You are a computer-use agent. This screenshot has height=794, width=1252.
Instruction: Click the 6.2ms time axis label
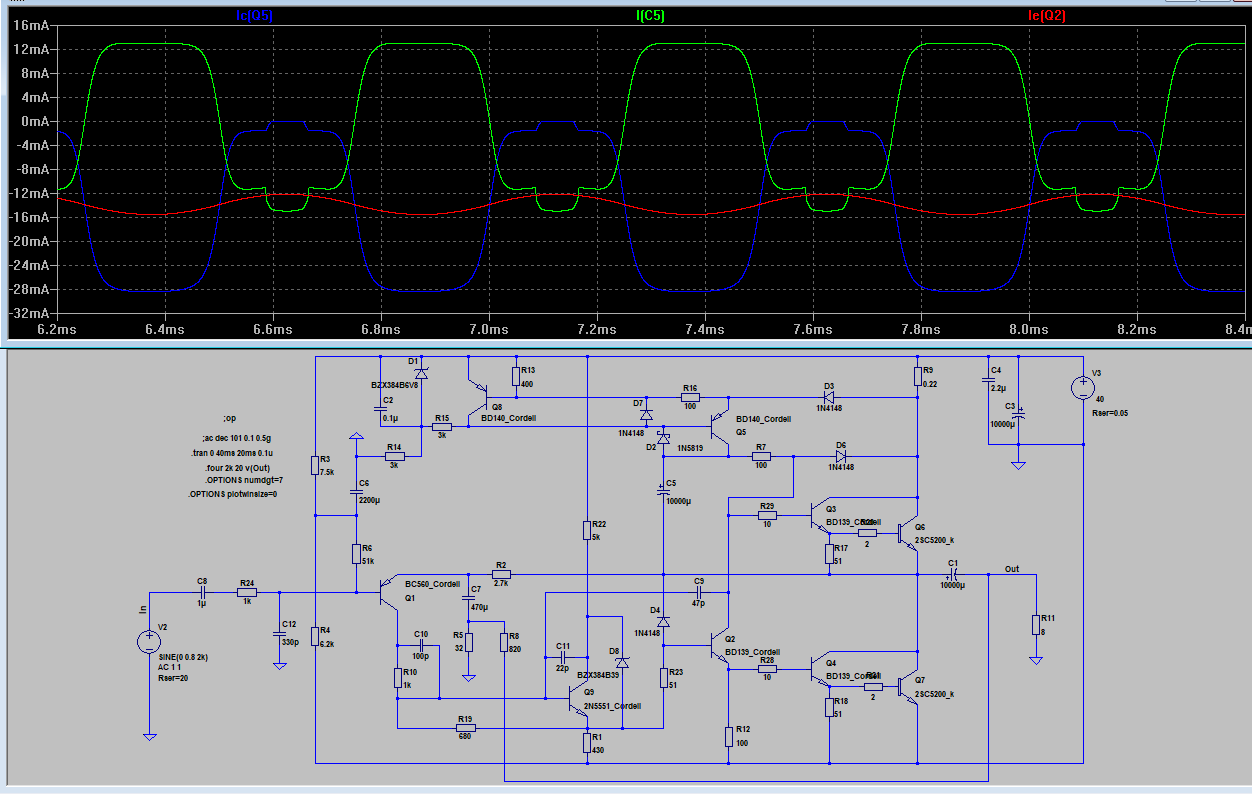click(55, 329)
